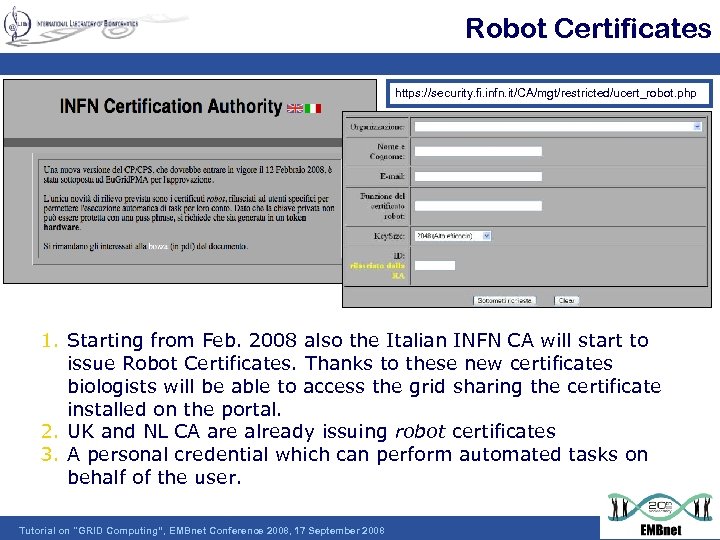
Task: Click the INFN Certification Authority heading
Action: (x=171, y=106)
